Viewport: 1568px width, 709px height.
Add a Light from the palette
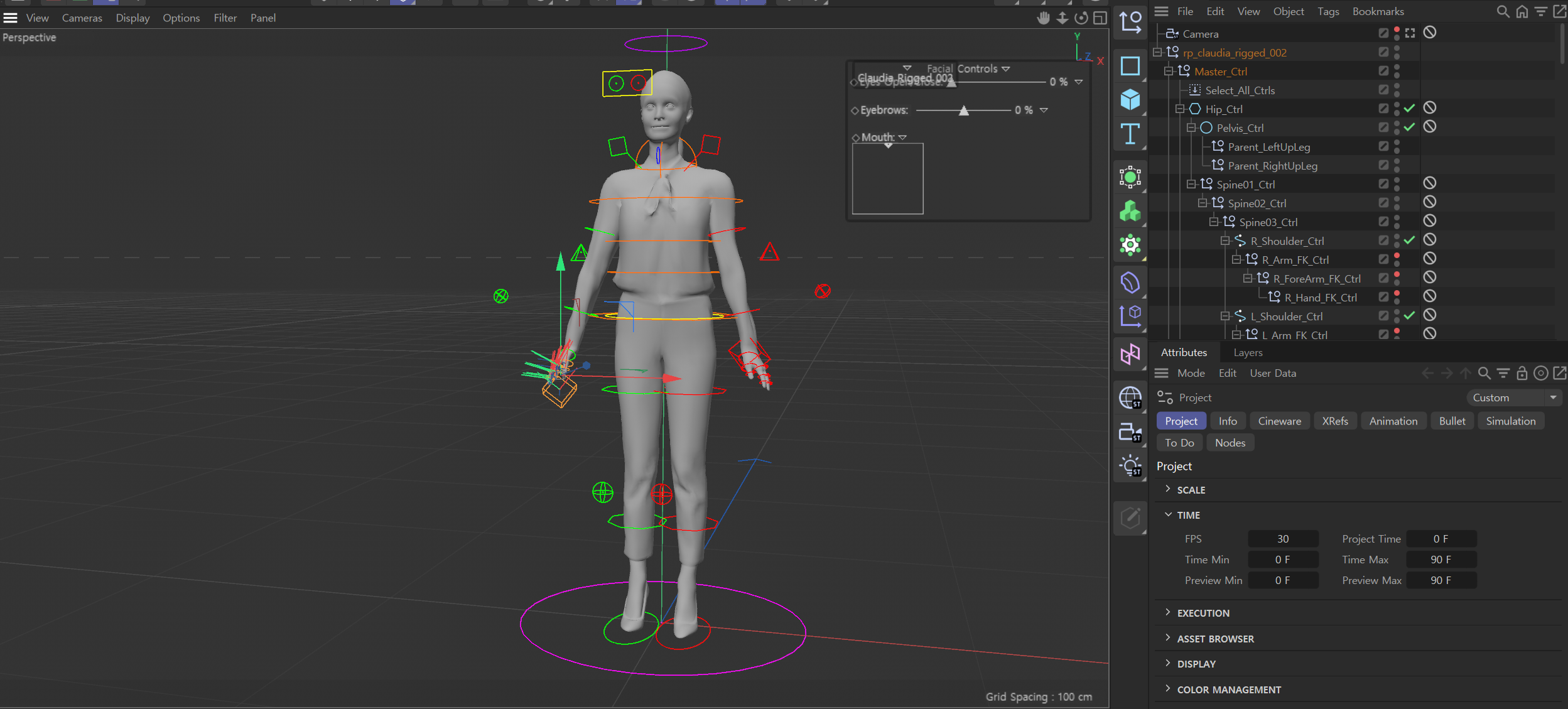point(1130,465)
